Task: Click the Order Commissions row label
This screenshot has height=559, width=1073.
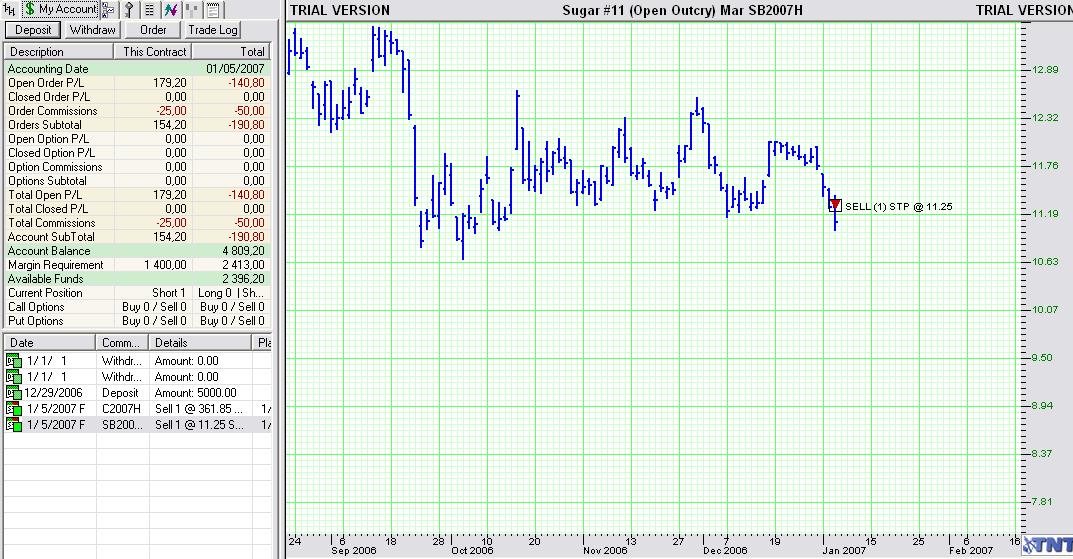Action: coord(53,111)
